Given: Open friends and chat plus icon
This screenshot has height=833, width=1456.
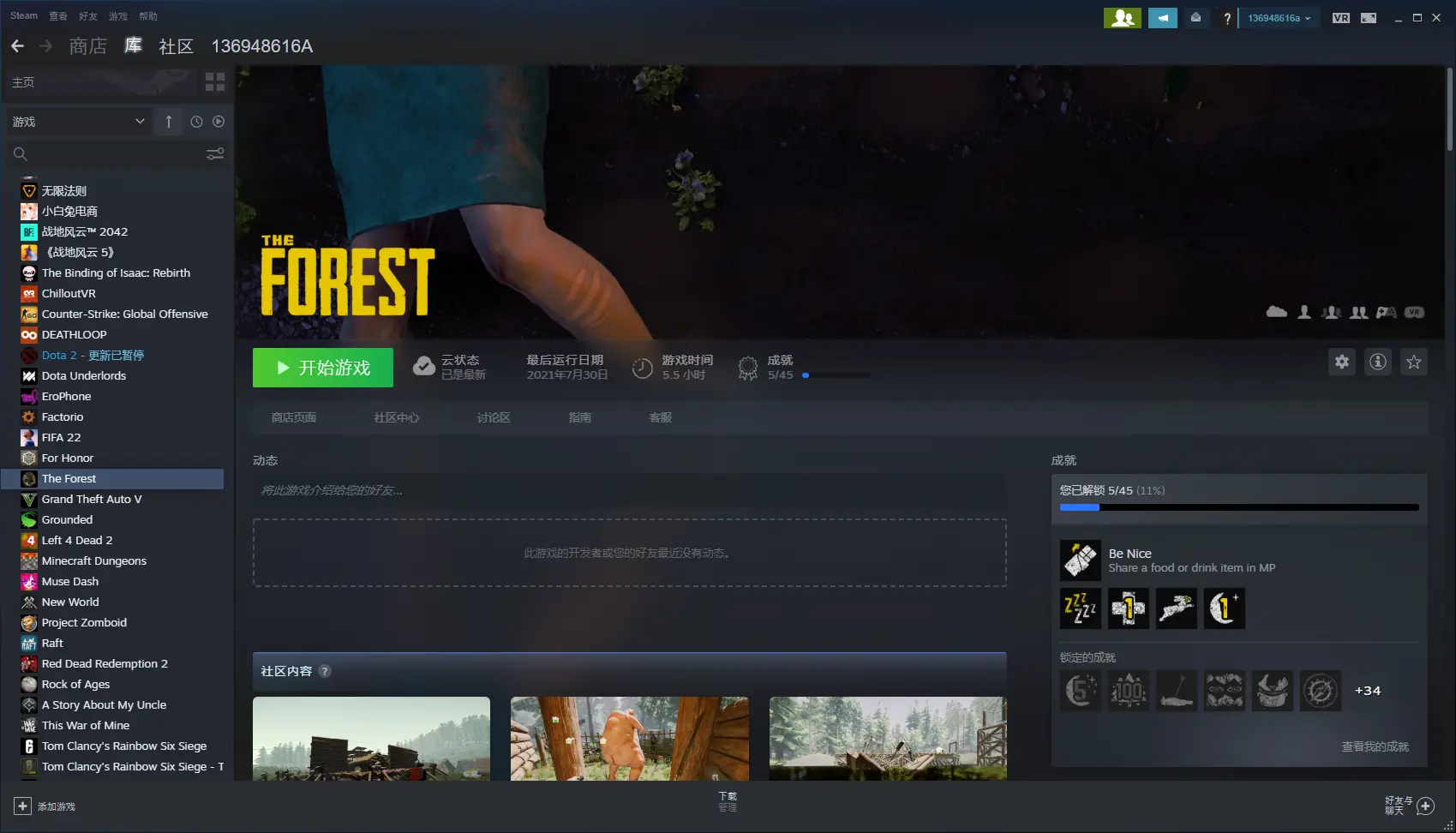Looking at the screenshot, I should tap(1426, 806).
